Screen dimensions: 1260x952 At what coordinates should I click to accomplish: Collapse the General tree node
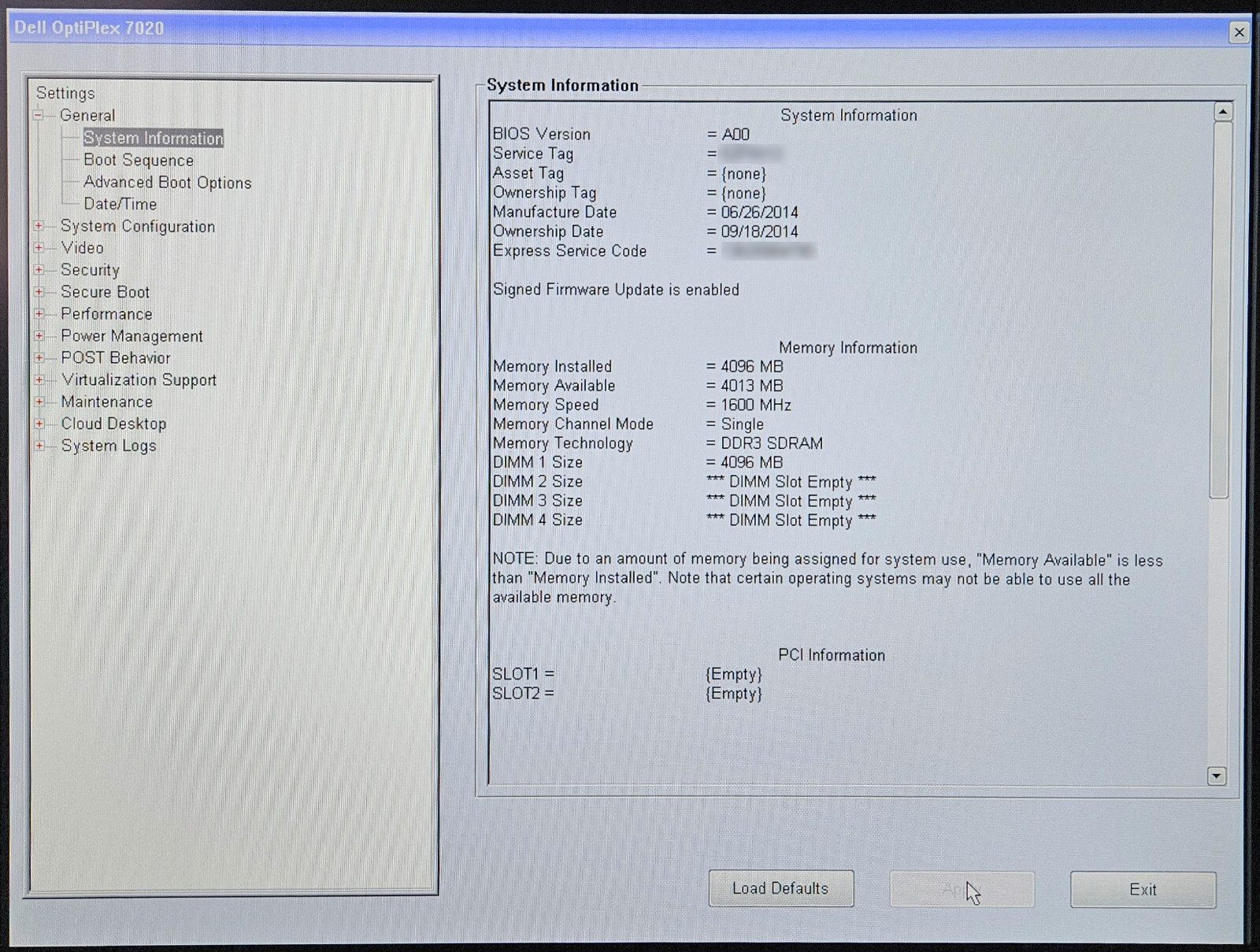point(39,116)
